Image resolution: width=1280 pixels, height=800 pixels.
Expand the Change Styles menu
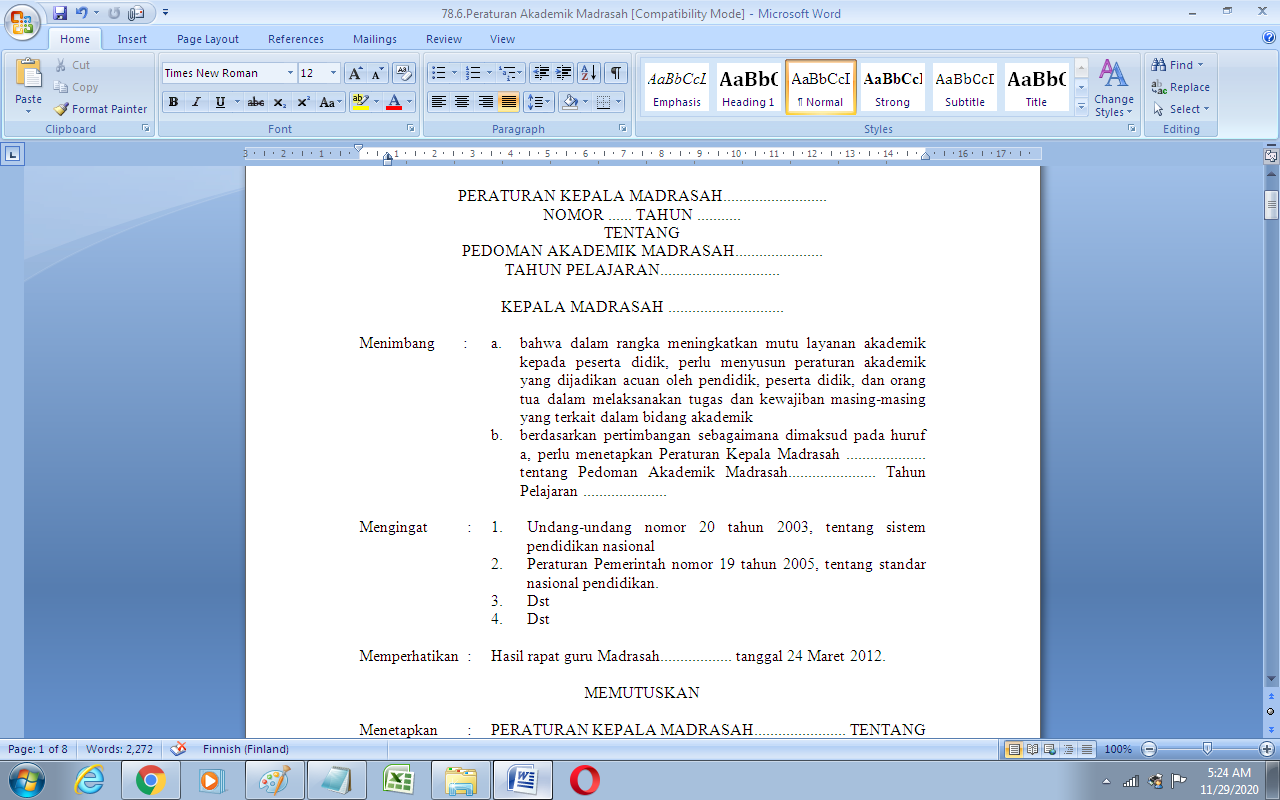[1113, 88]
